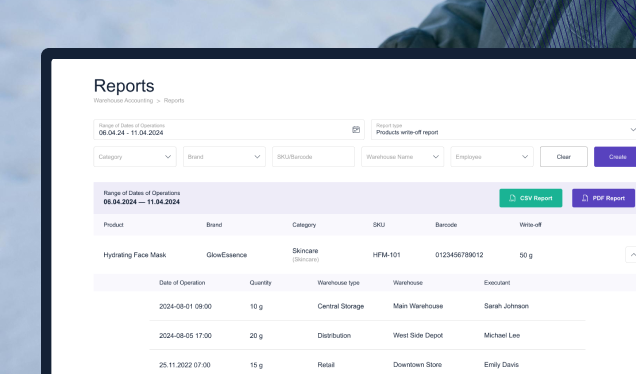Click the Reports breadcrumb link
Screen dimensions: 636x374
[x=174, y=101]
